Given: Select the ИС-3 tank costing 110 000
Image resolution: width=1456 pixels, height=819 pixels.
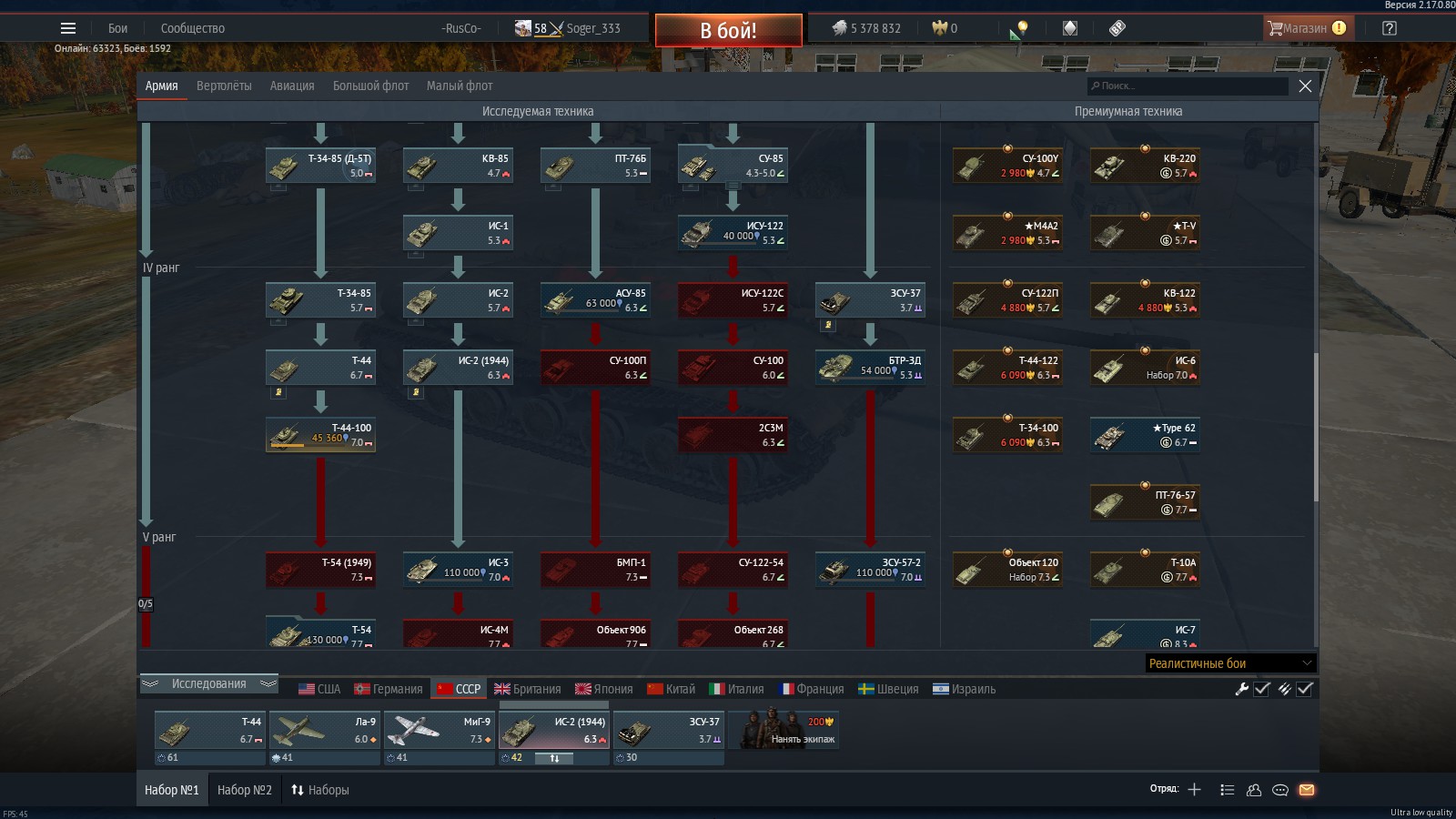Looking at the screenshot, I should click(x=458, y=570).
